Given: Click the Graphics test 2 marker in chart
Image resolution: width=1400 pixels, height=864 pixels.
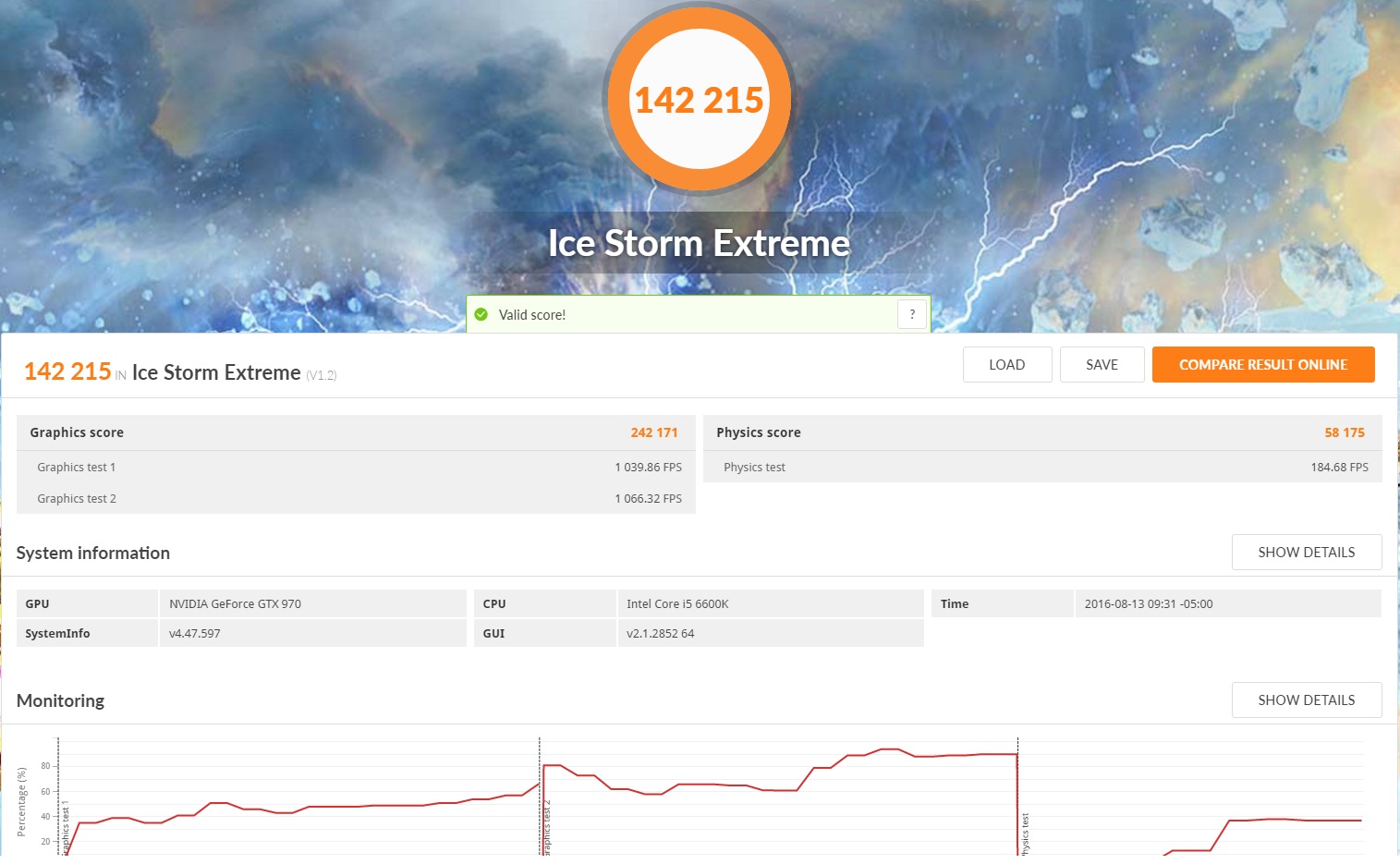Looking at the screenshot, I should click(546, 828).
